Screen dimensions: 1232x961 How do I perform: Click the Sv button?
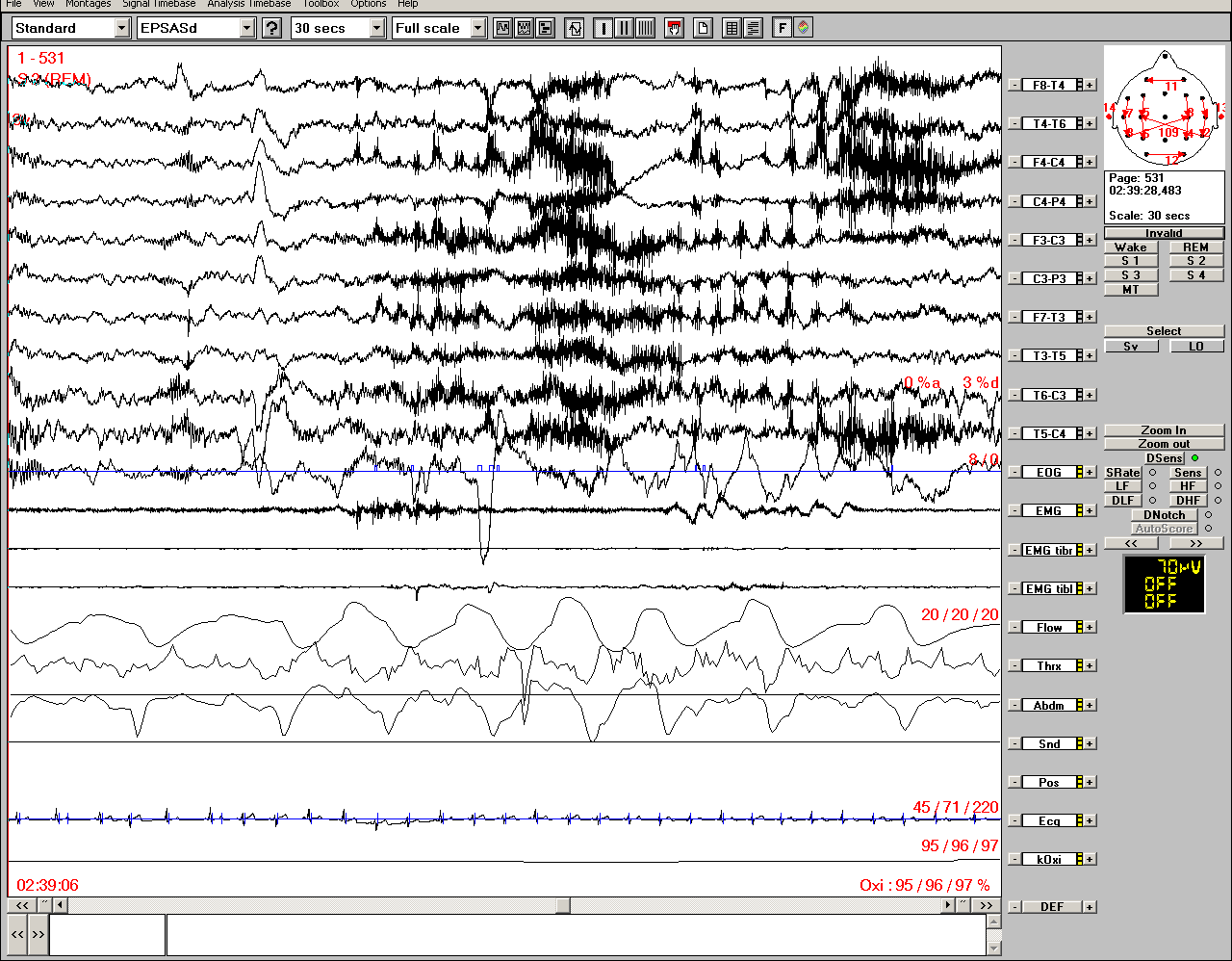pos(1131,347)
